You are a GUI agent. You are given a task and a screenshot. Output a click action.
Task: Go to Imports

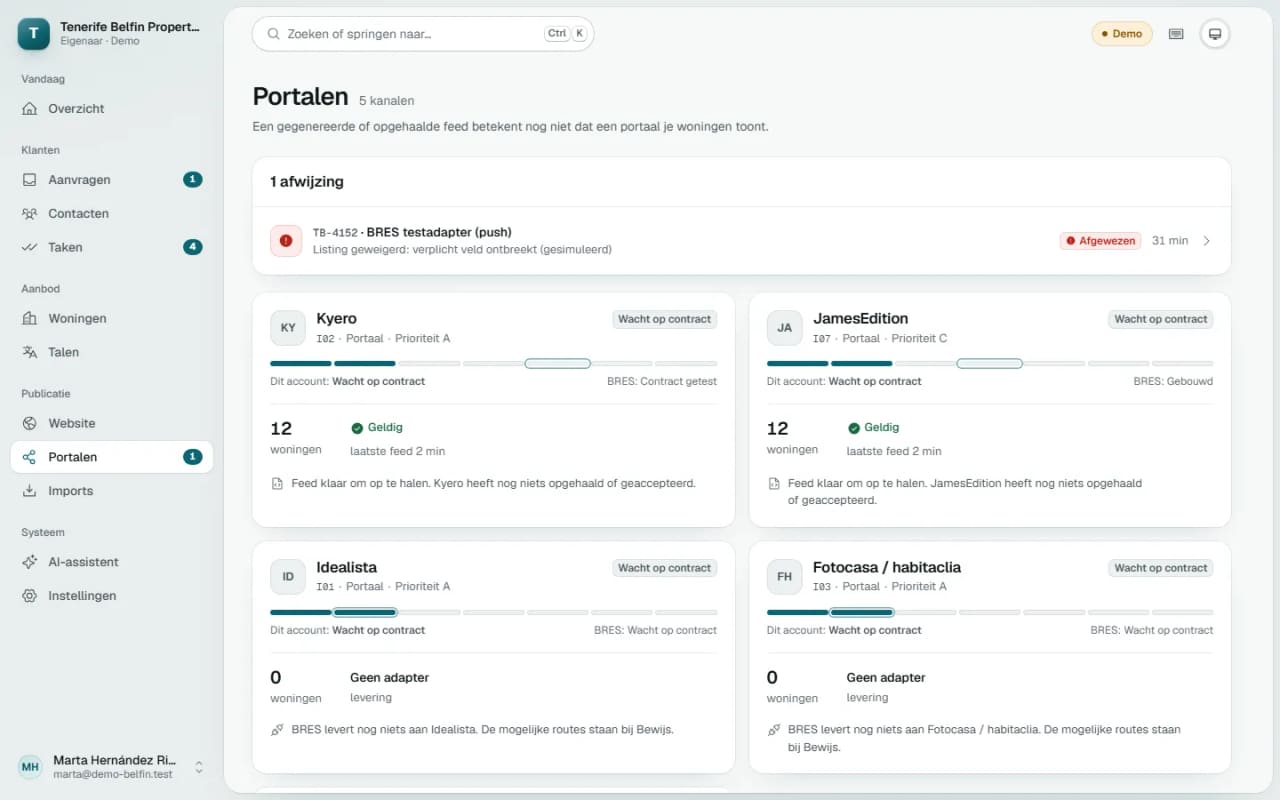click(111, 491)
